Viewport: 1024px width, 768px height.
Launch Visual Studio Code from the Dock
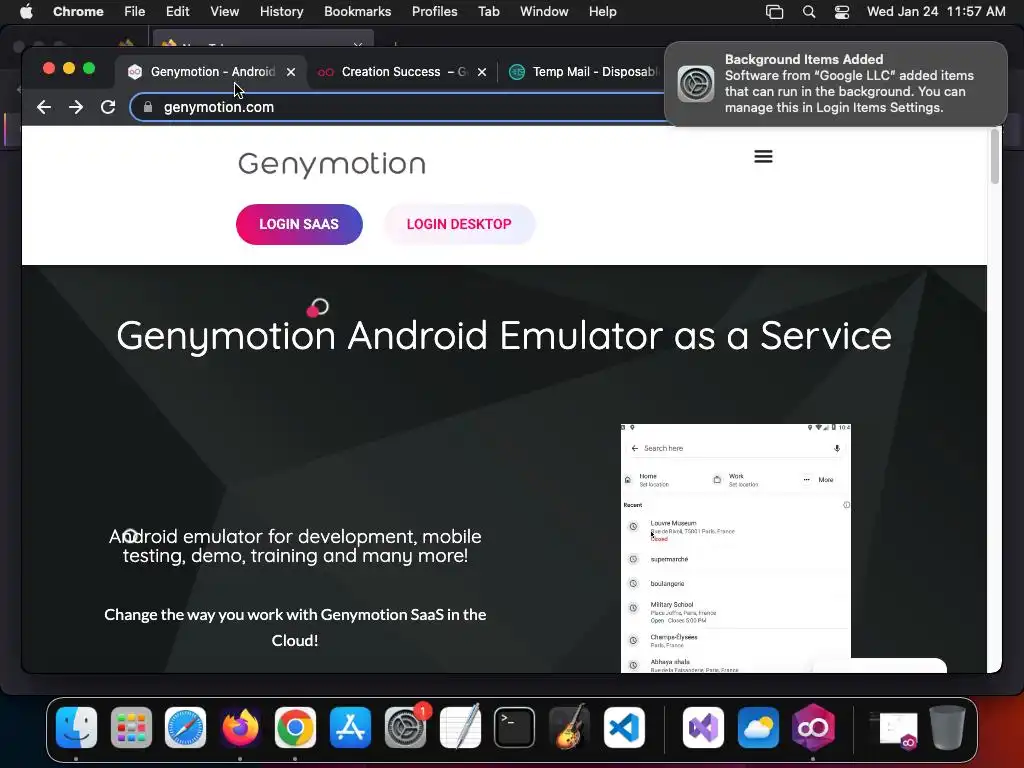click(624, 727)
